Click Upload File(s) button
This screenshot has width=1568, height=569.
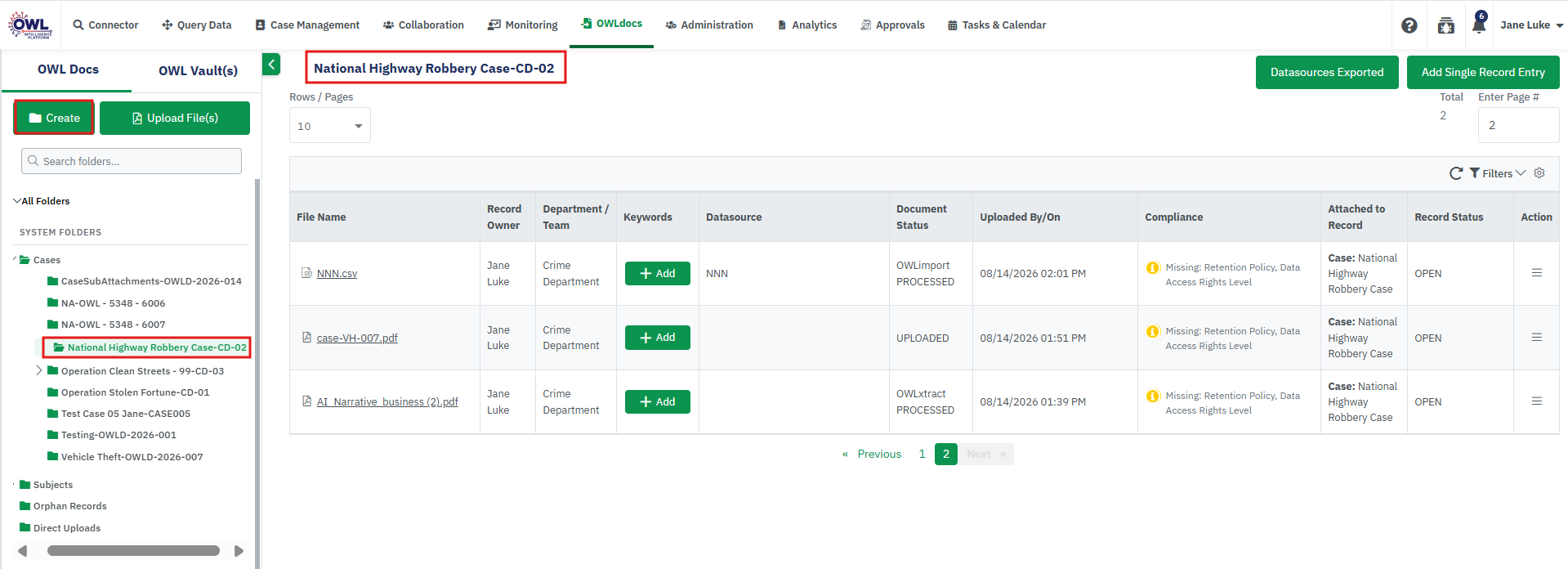(175, 118)
